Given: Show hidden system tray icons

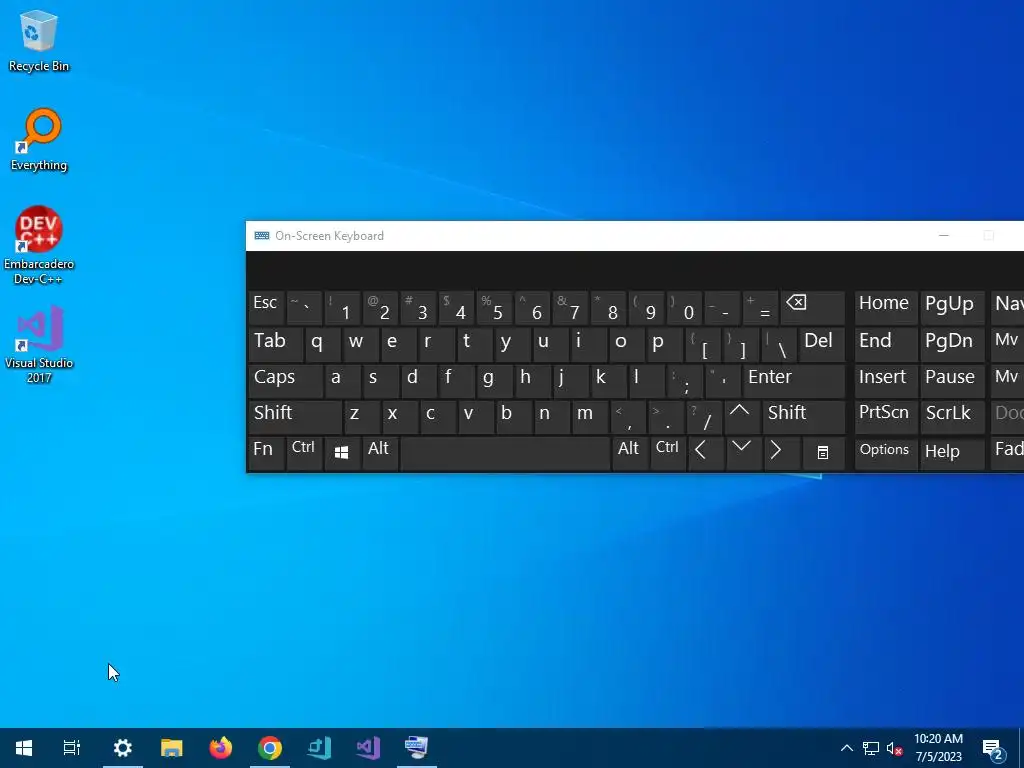Looking at the screenshot, I should coord(846,748).
